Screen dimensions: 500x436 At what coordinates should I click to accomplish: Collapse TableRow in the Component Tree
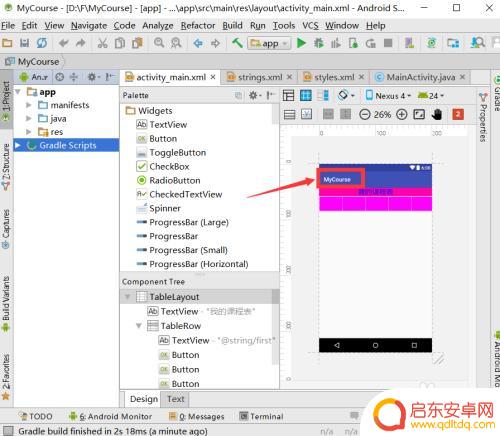[x=139, y=326]
